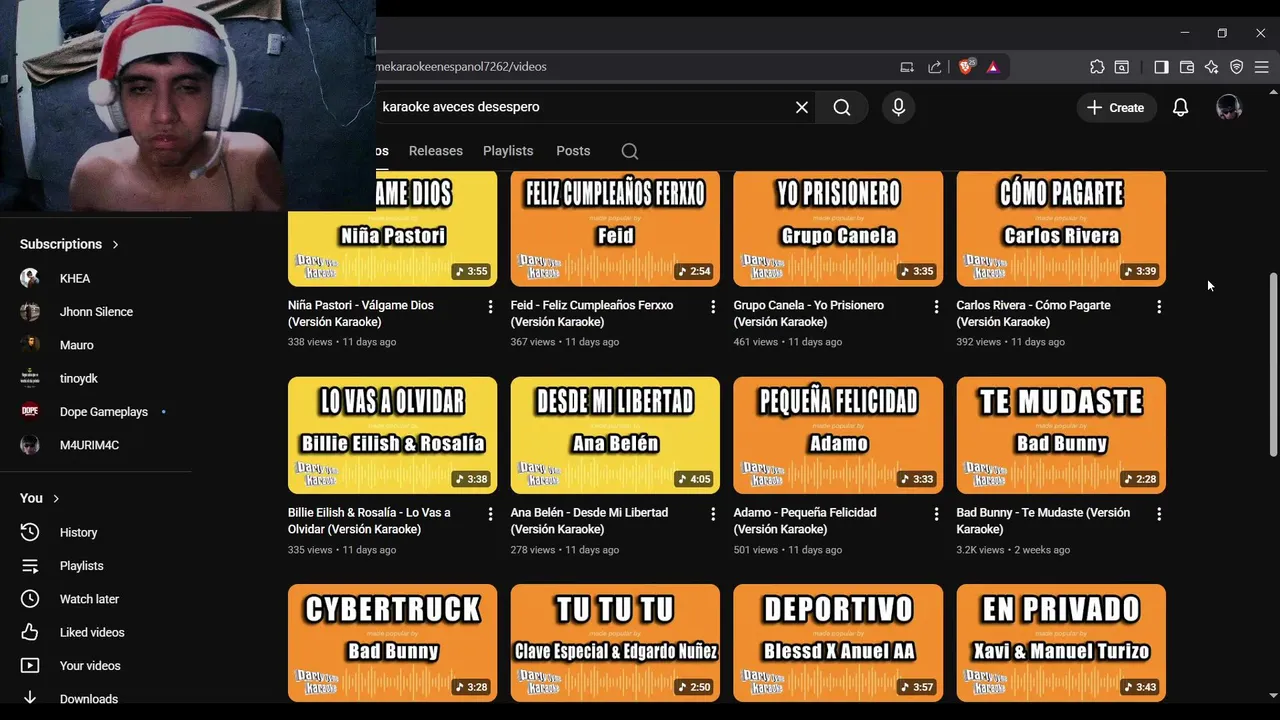Viewport: 1280px width, 720px height.
Task: Open options for Feid Feliz Cumpleaños video
Action: [x=713, y=307]
